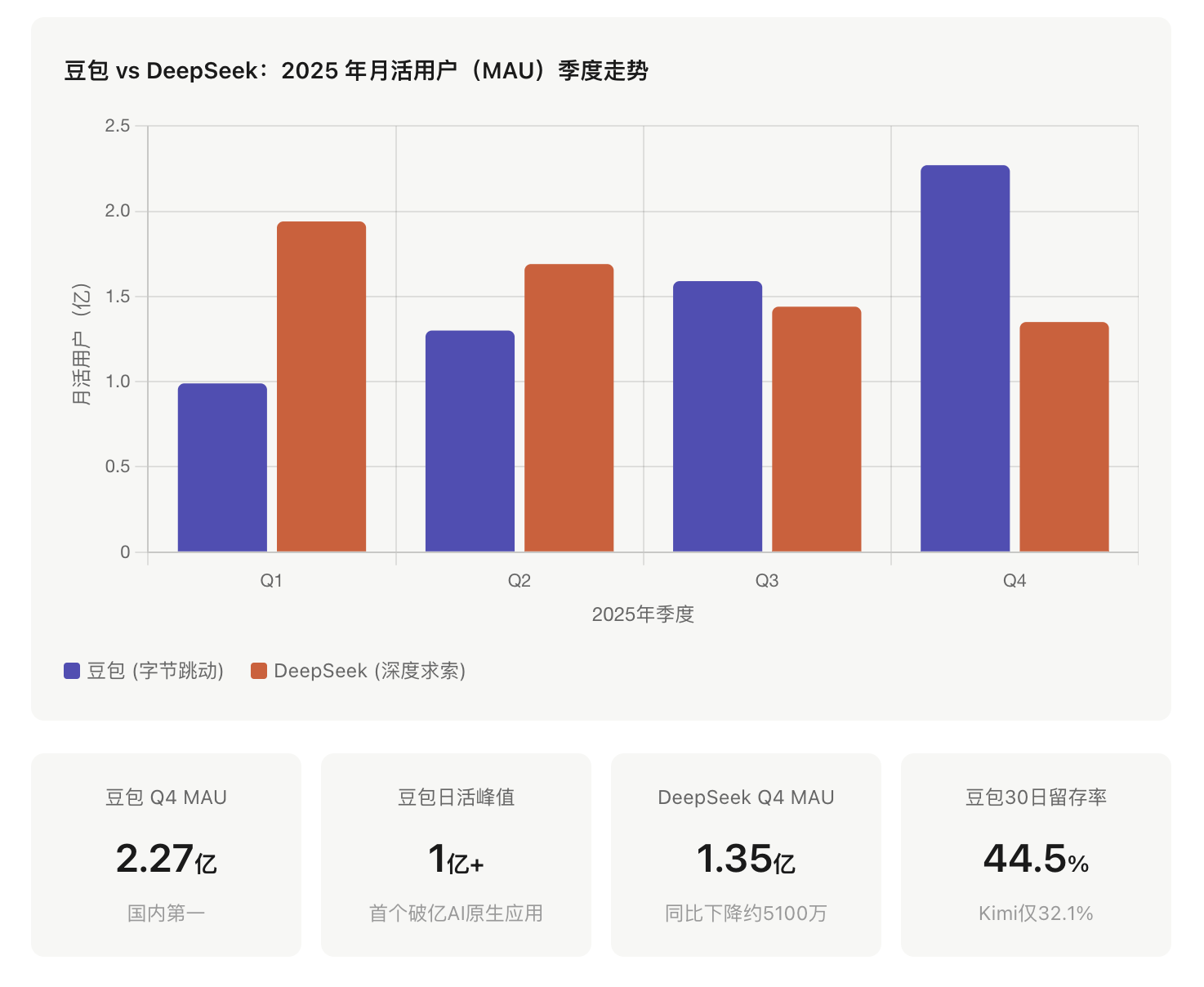Toggle the 豆包 (字节跳动) legend entry
Viewport: 1204px width, 987px height.
[x=144, y=671]
